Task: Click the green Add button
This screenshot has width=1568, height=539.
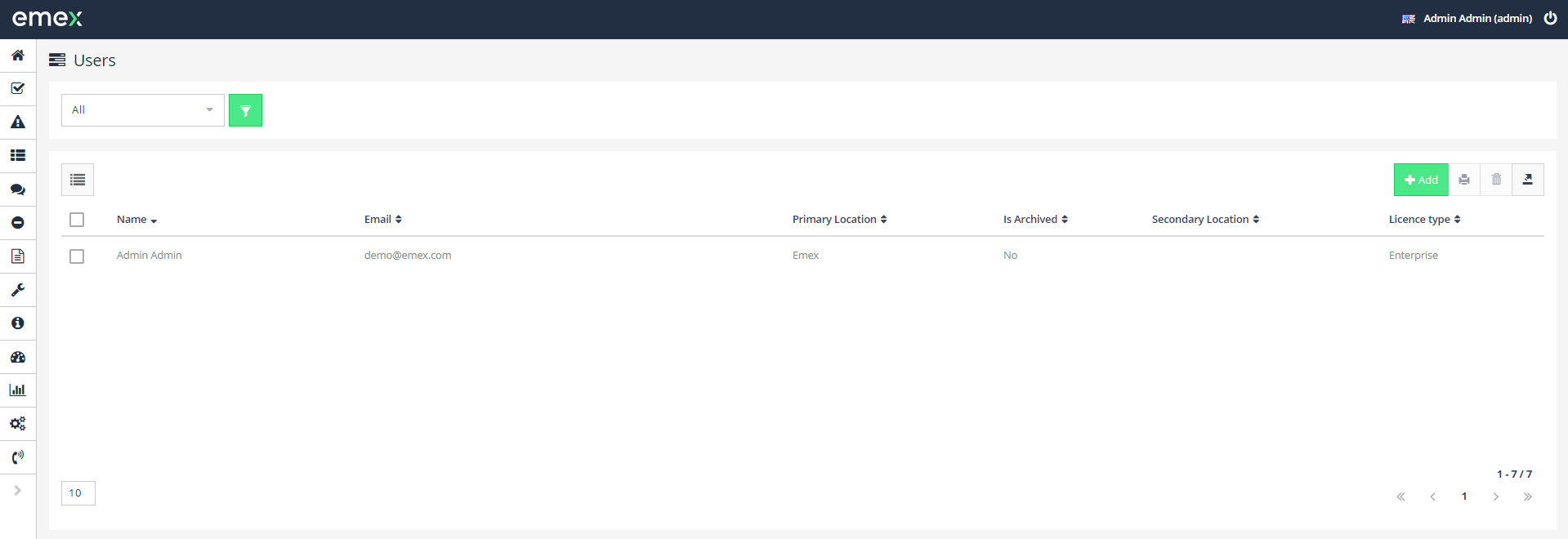Action: coord(1421,180)
